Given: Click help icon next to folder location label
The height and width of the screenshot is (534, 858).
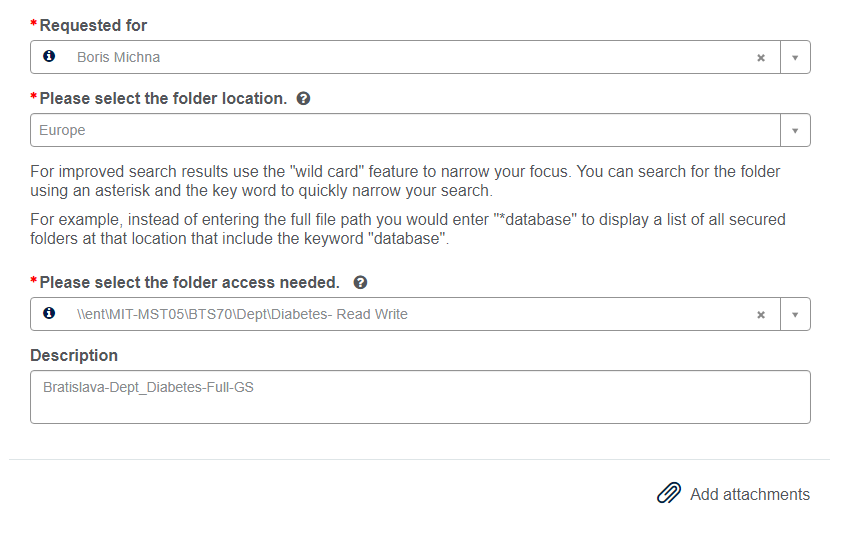Looking at the screenshot, I should pyautogui.click(x=303, y=99).
